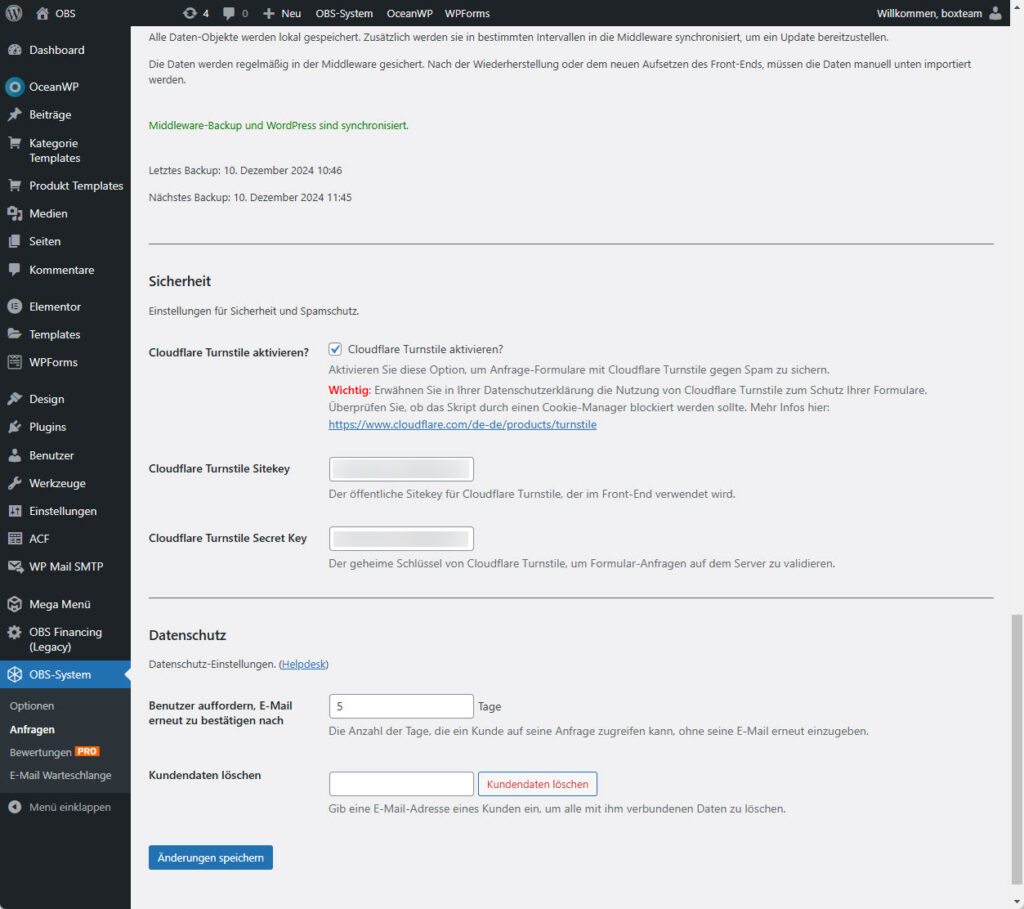This screenshot has height=909, width=1024.
Task: Click the OBS-System snowflake icon
Action: click(x=14, y=675)
